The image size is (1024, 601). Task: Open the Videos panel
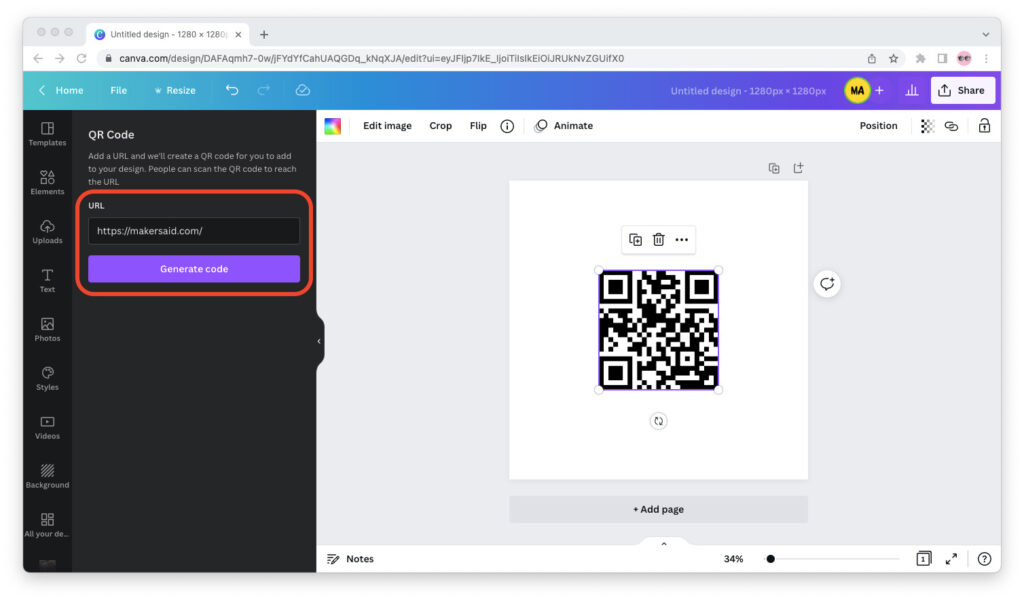pyautogui.click(x=47, y=427)
